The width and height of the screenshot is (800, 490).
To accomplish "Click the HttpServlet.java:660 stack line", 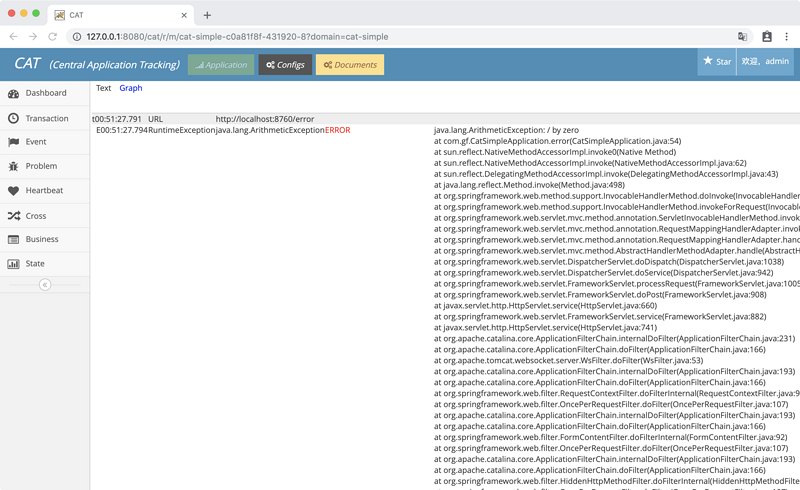I will tap(545, 306).
